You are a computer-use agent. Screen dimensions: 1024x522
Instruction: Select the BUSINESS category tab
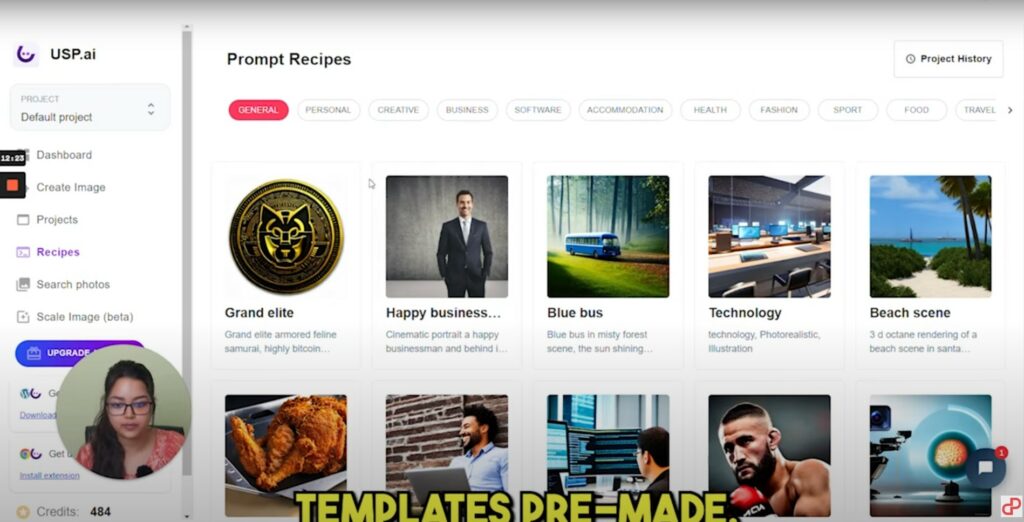467,110
